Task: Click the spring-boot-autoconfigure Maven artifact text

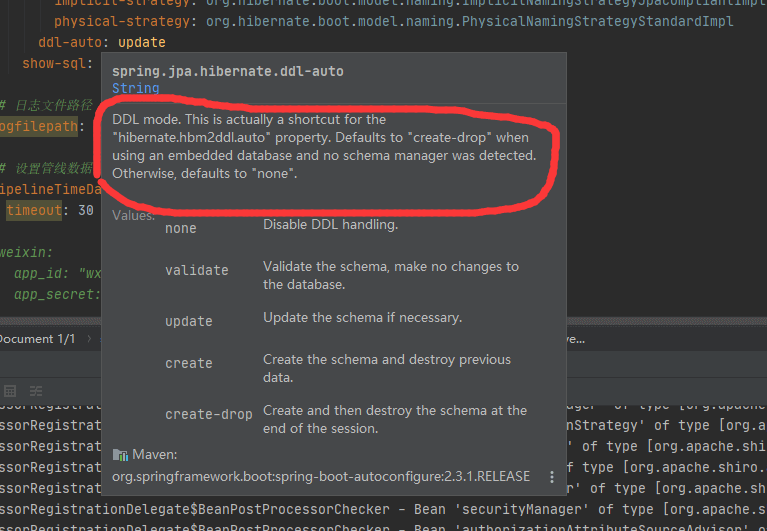Action: (x=320, y=477)
